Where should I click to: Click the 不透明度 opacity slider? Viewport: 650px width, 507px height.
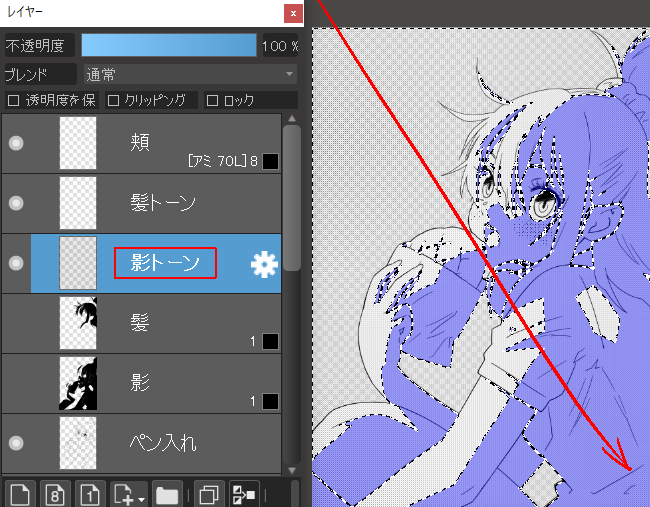tap(168, 46)
